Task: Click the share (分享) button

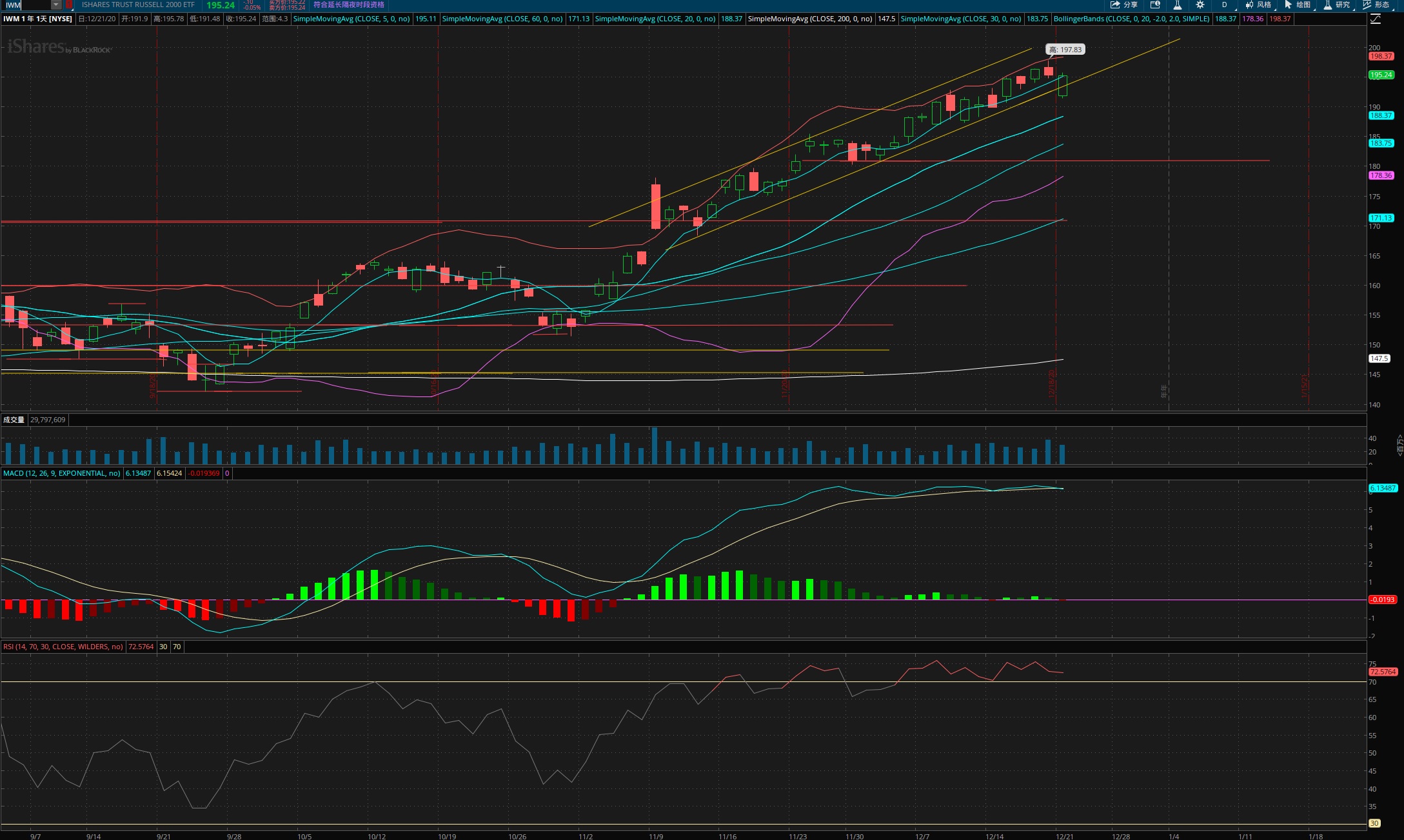Action: (x=1124, y=5)
